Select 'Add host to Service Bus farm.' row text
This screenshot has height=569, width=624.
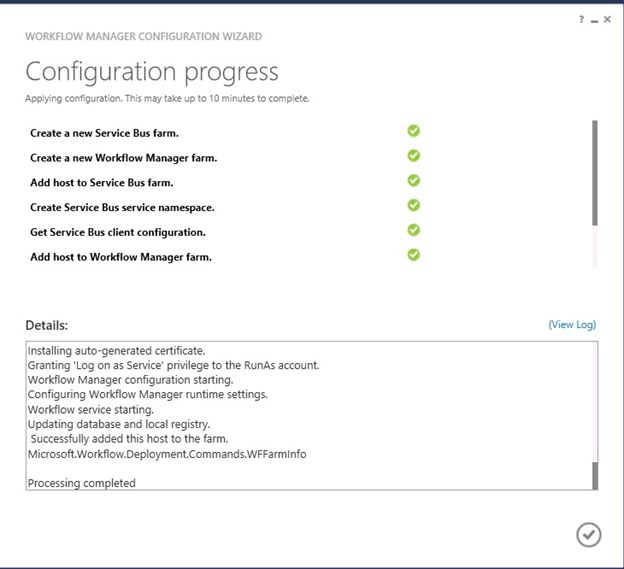tap(102, 183)
